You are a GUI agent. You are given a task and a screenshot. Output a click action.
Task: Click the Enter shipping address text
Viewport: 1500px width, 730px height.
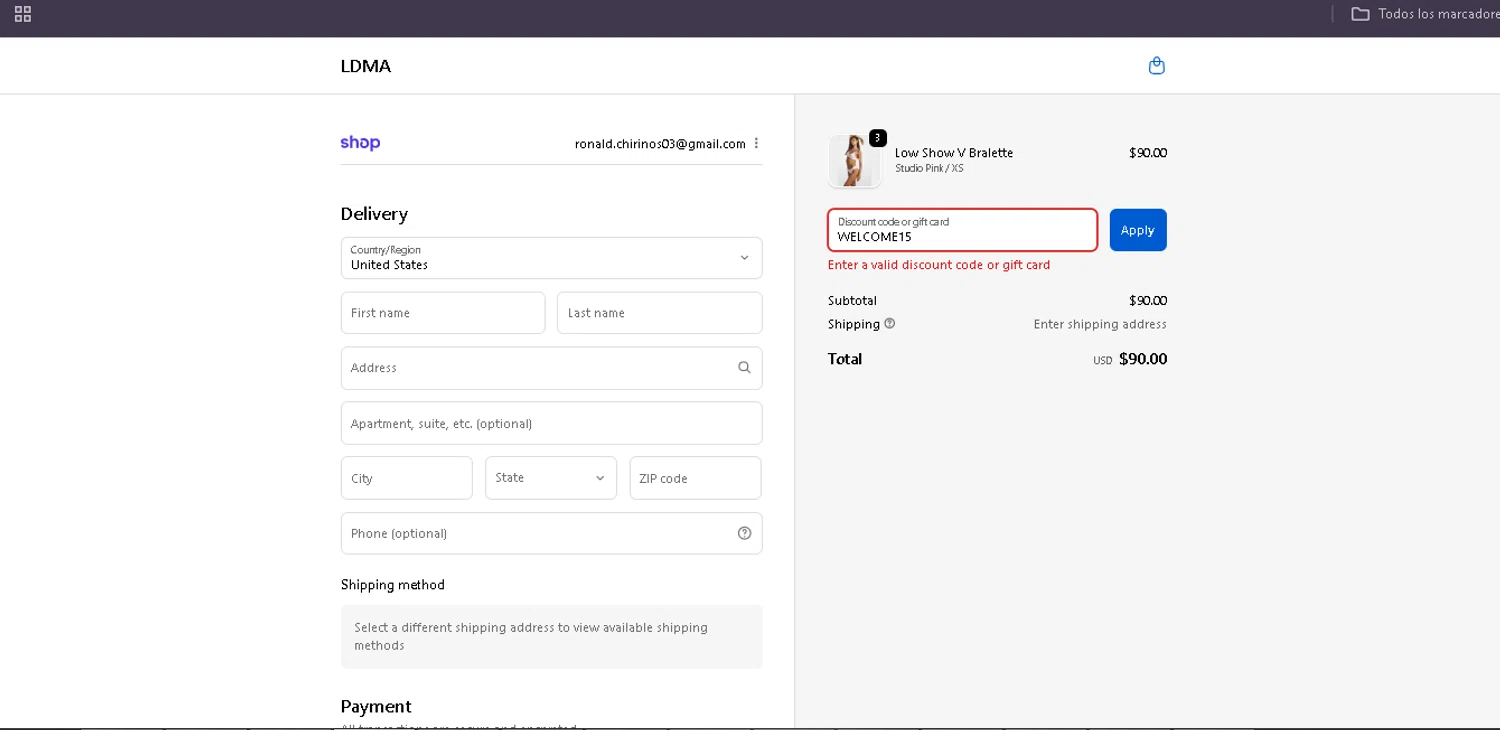1100,324
